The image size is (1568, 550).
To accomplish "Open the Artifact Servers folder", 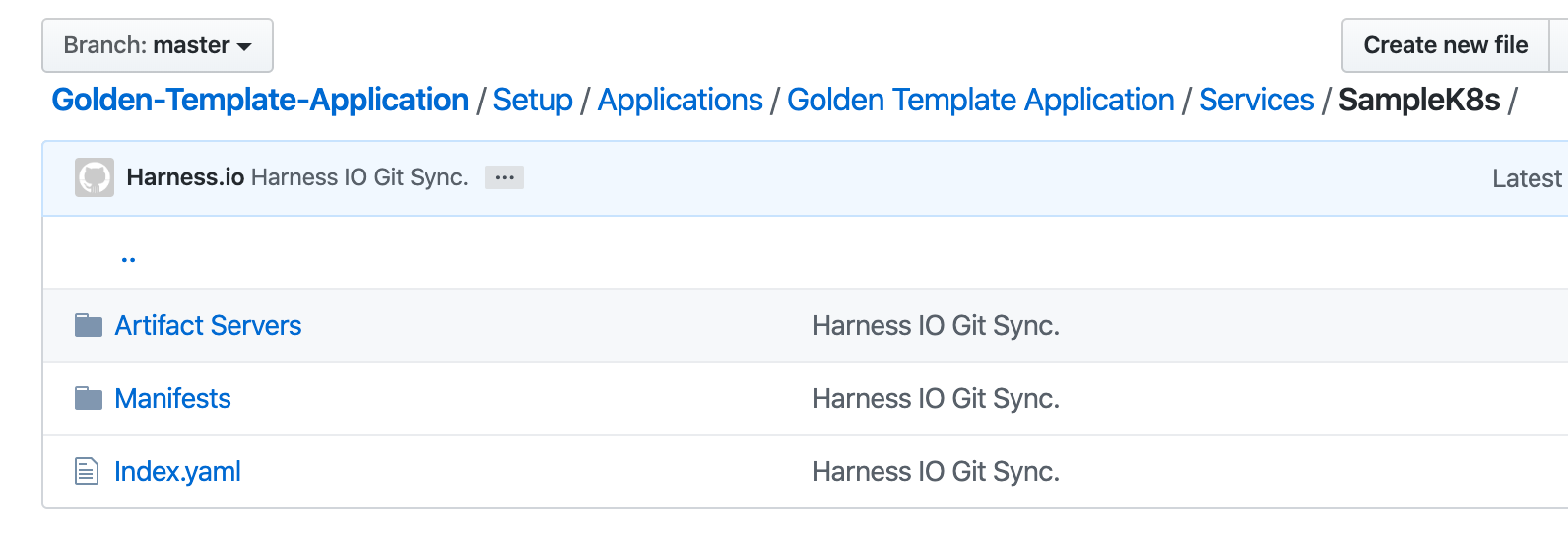I will pos(208,325).
